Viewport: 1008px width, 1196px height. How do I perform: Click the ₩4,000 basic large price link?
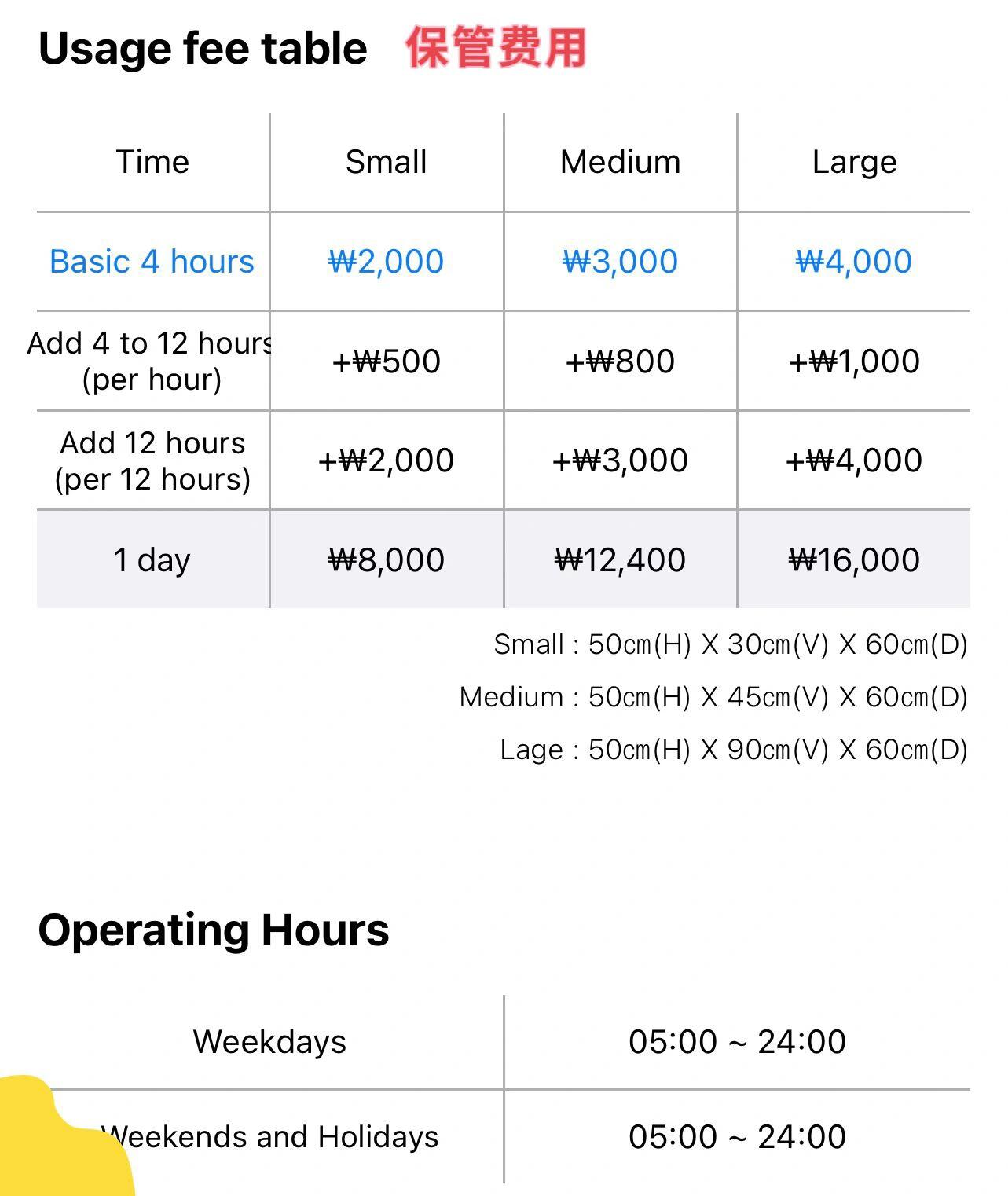[x=854, y=261]
